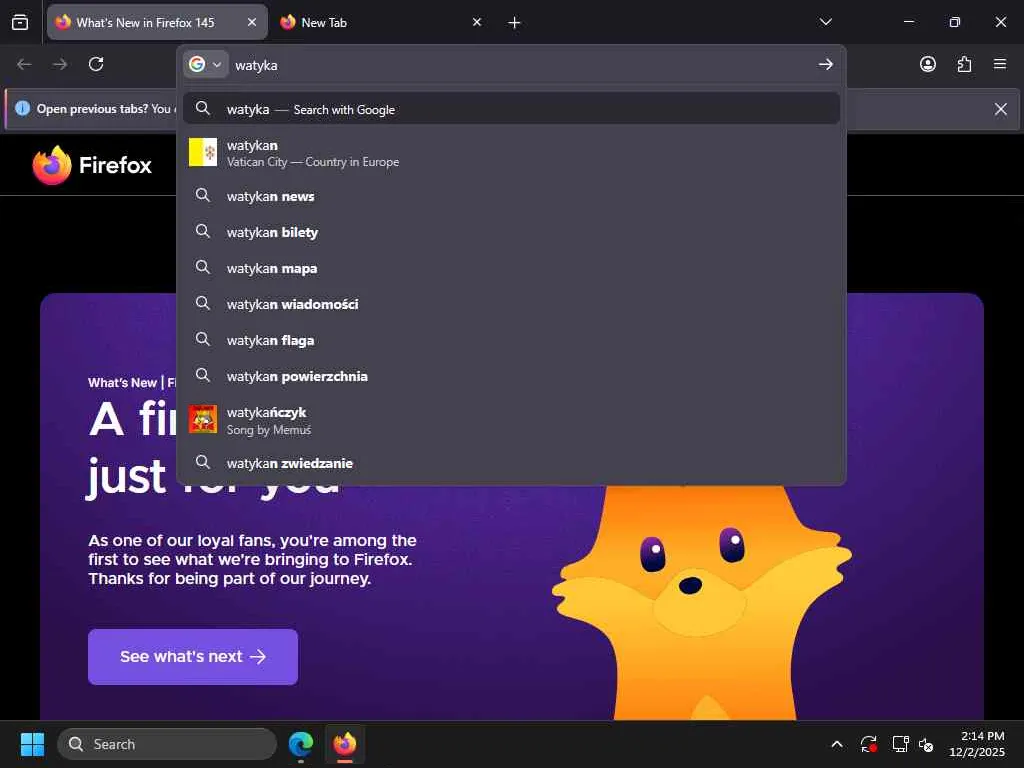The image size is (1024, 768).
Task: Choose the 'watykan bilety' suggestion
Action: click(511, 232)
